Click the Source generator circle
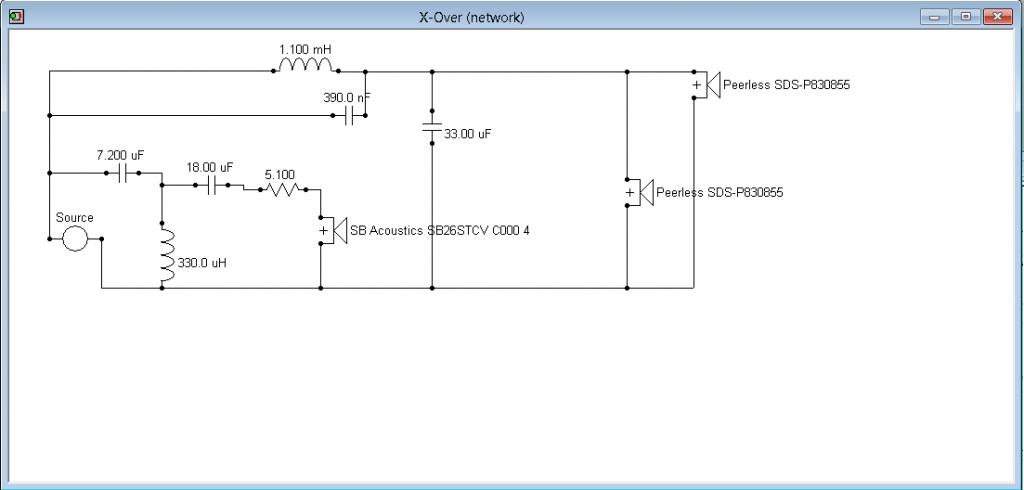 click(74, 238)
